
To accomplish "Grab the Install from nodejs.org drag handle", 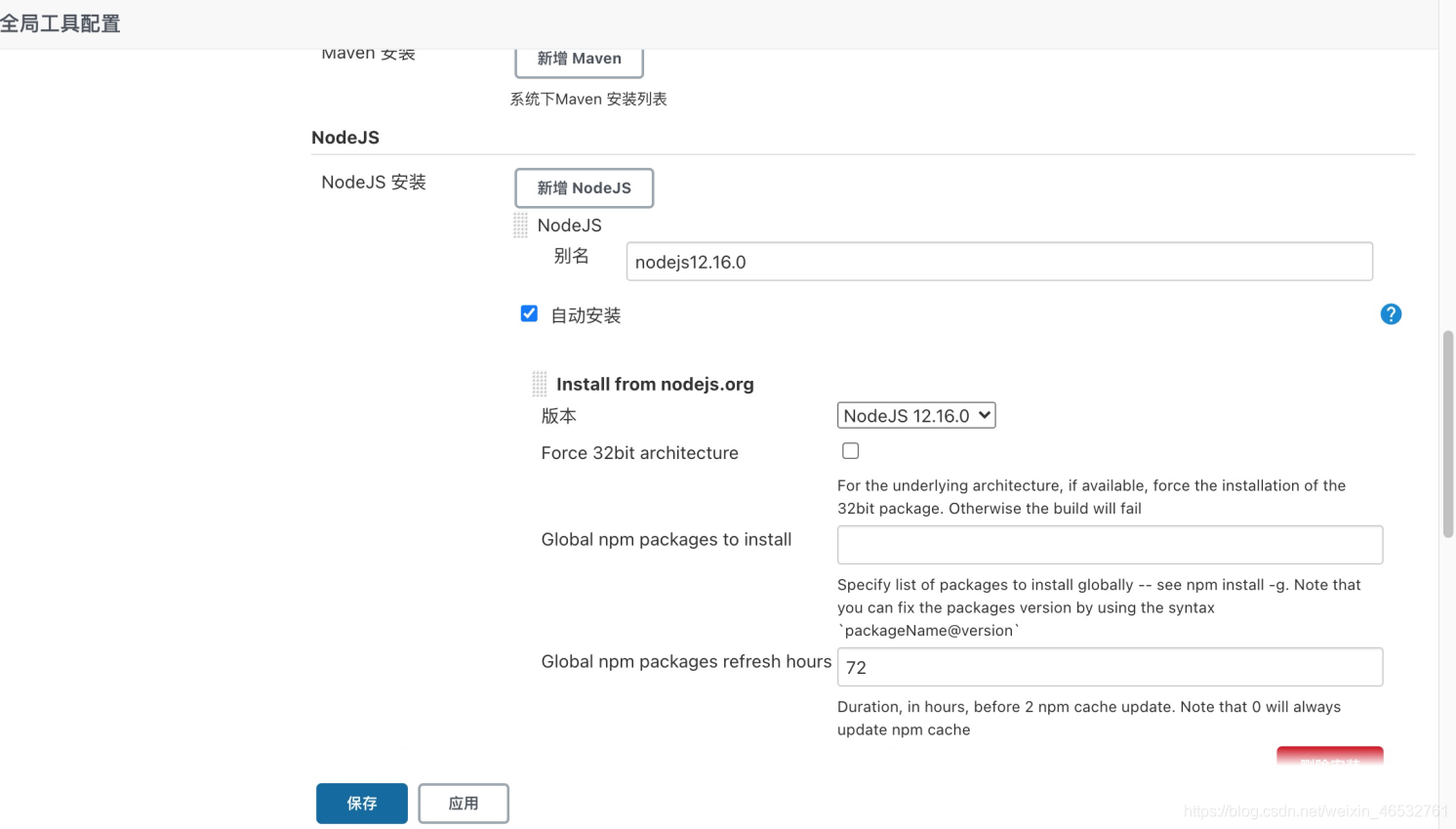I will click(x=539, y=384).
